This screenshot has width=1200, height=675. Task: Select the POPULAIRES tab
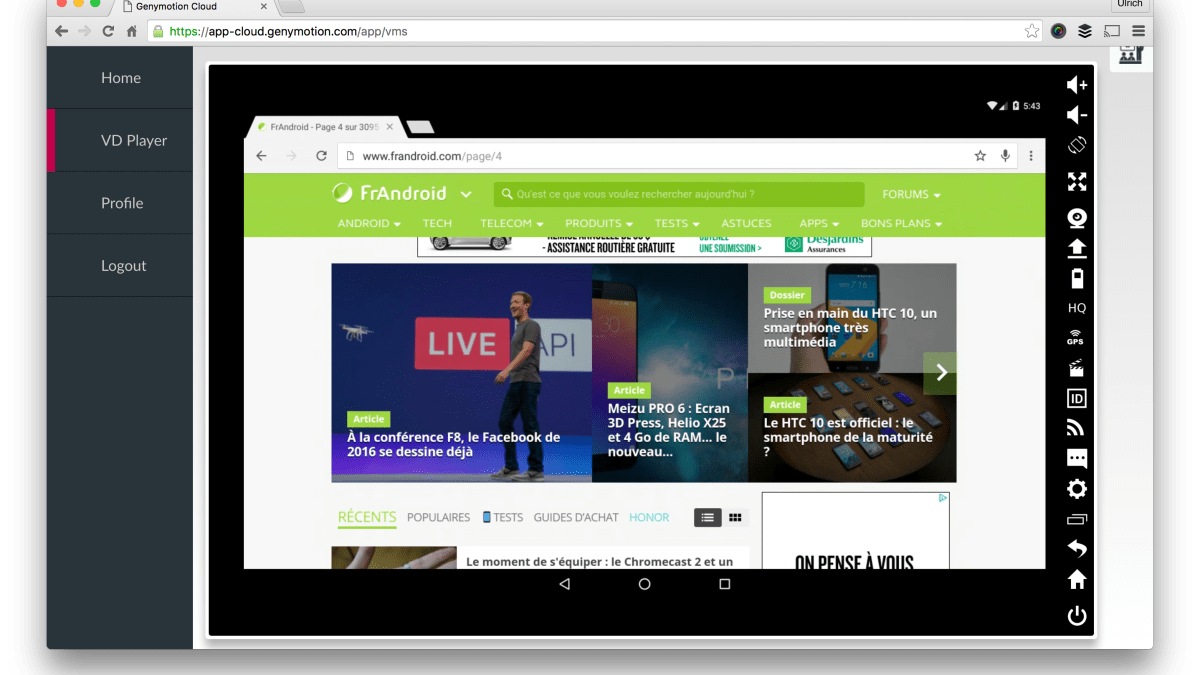point(438,517)
